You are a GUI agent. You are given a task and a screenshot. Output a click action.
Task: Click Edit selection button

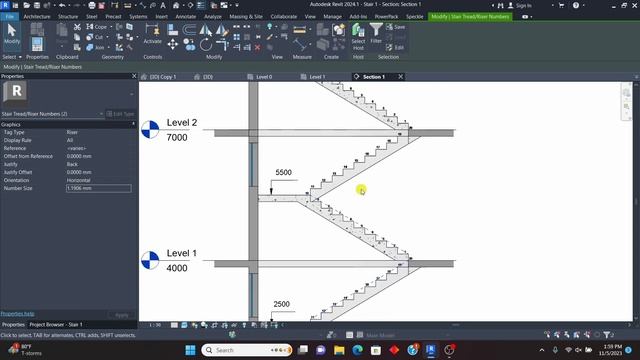pos(395,47)
